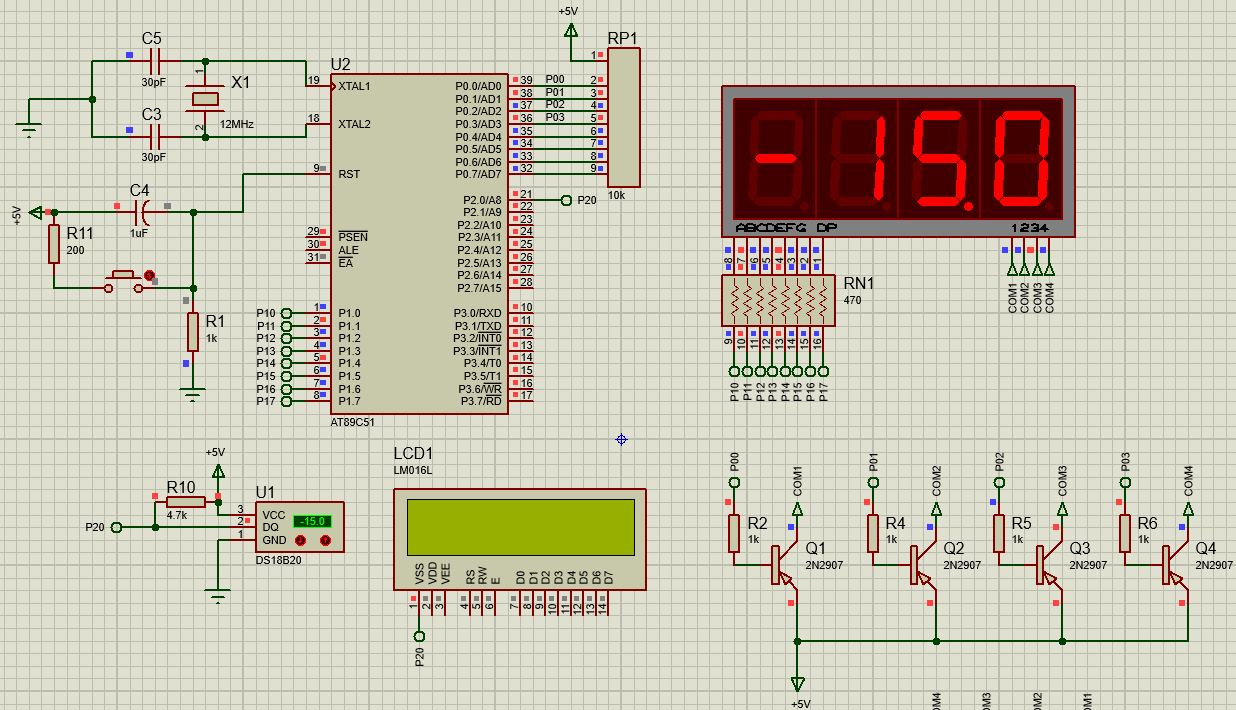Select resistor R11 body
The height and width of the screenshot is (710, 1236).
point(54,244)
